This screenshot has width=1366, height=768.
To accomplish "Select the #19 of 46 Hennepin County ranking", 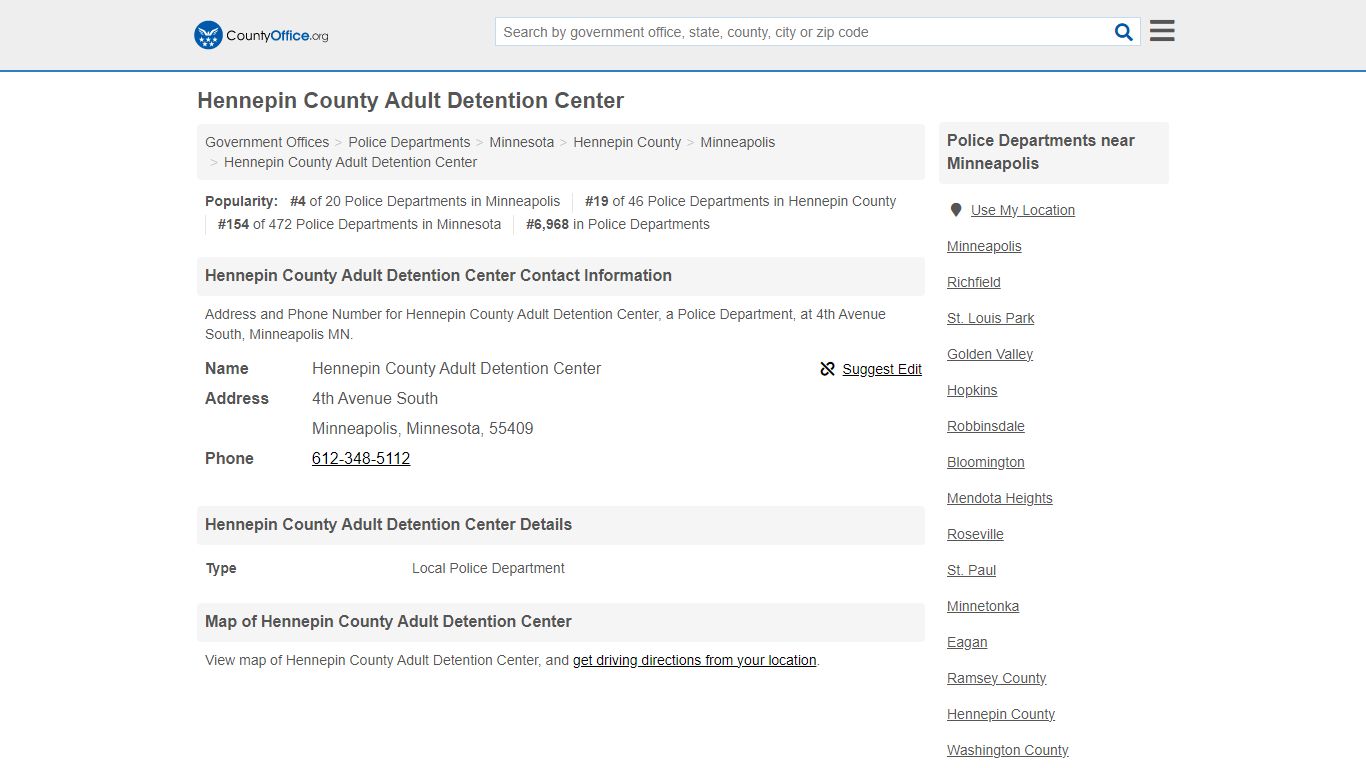I will pyautogui.click(x=741, y=201).
